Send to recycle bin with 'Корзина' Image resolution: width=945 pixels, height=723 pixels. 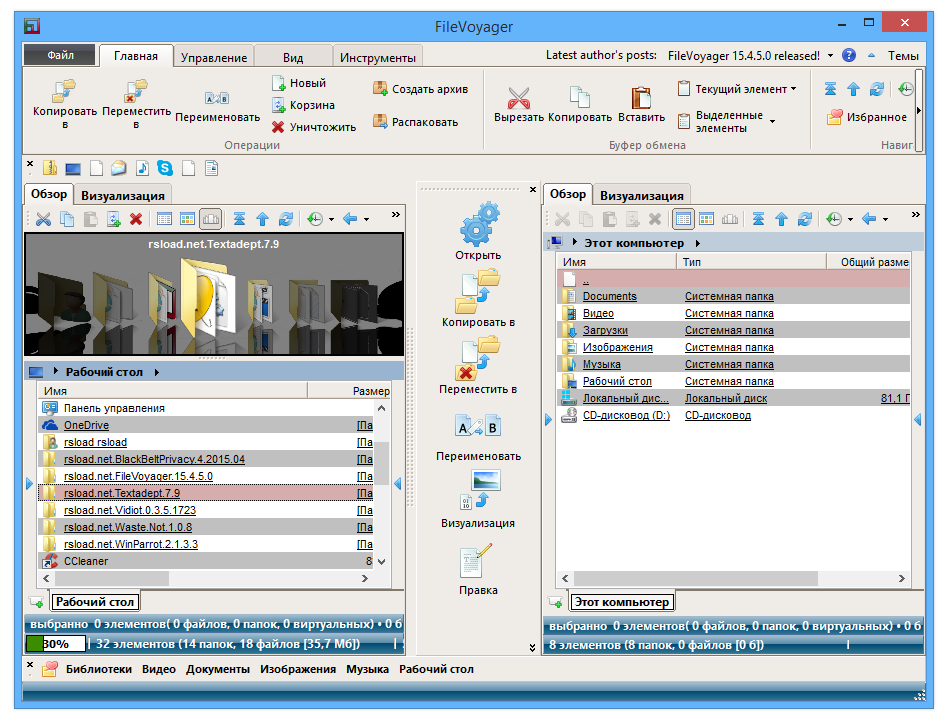303,105
